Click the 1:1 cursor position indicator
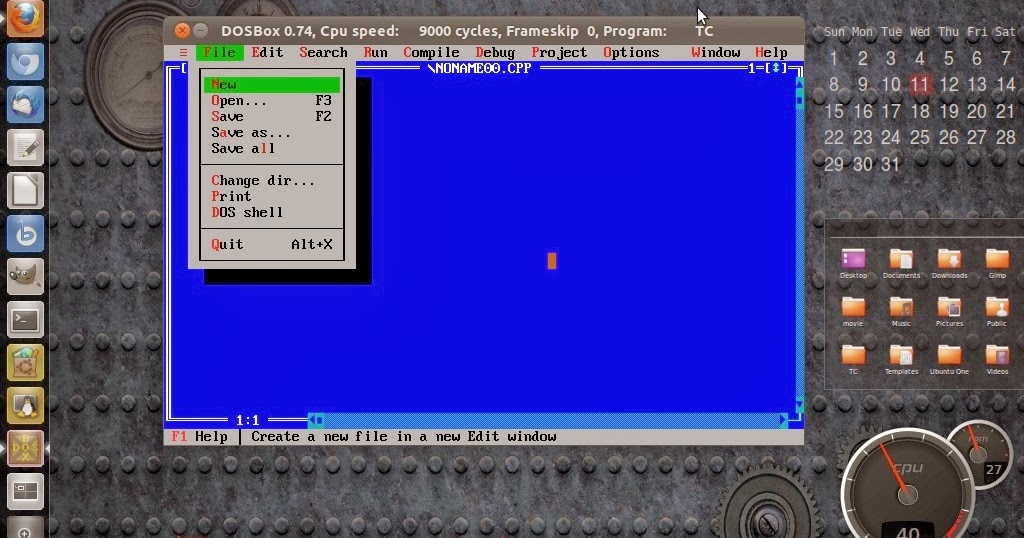This screenshot has height=538, width=1024. [248, 420]
